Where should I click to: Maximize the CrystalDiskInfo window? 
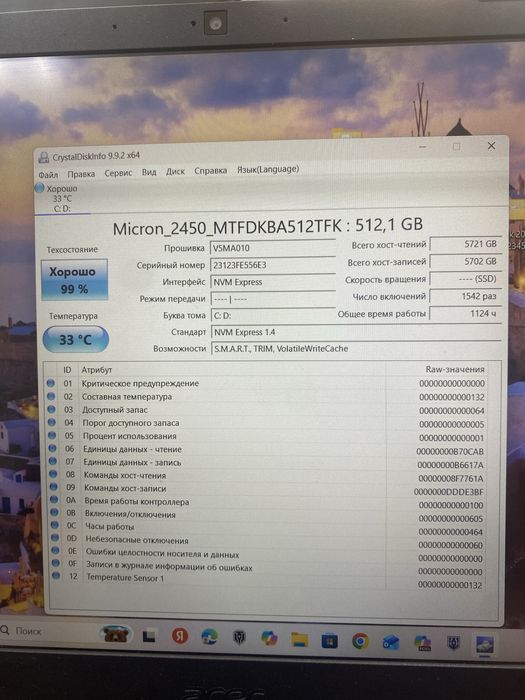(456, 146)
